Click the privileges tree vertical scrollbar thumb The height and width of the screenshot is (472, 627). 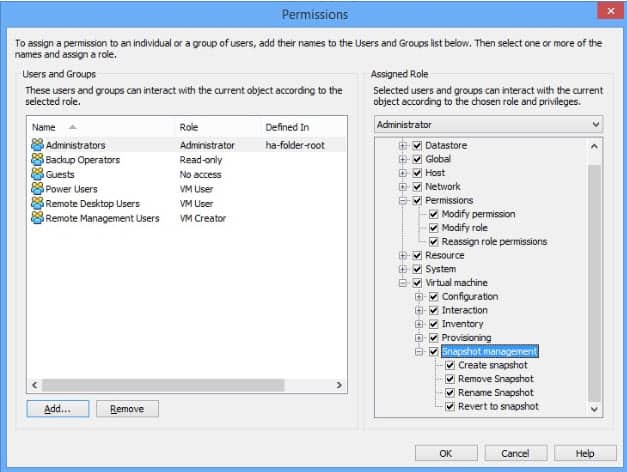(x=594, y=283)
